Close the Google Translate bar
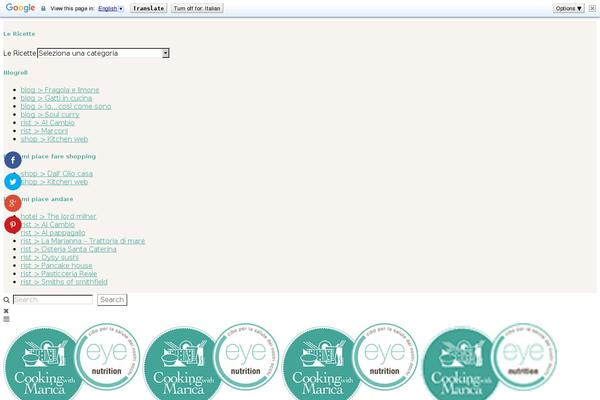 (592, 8)
